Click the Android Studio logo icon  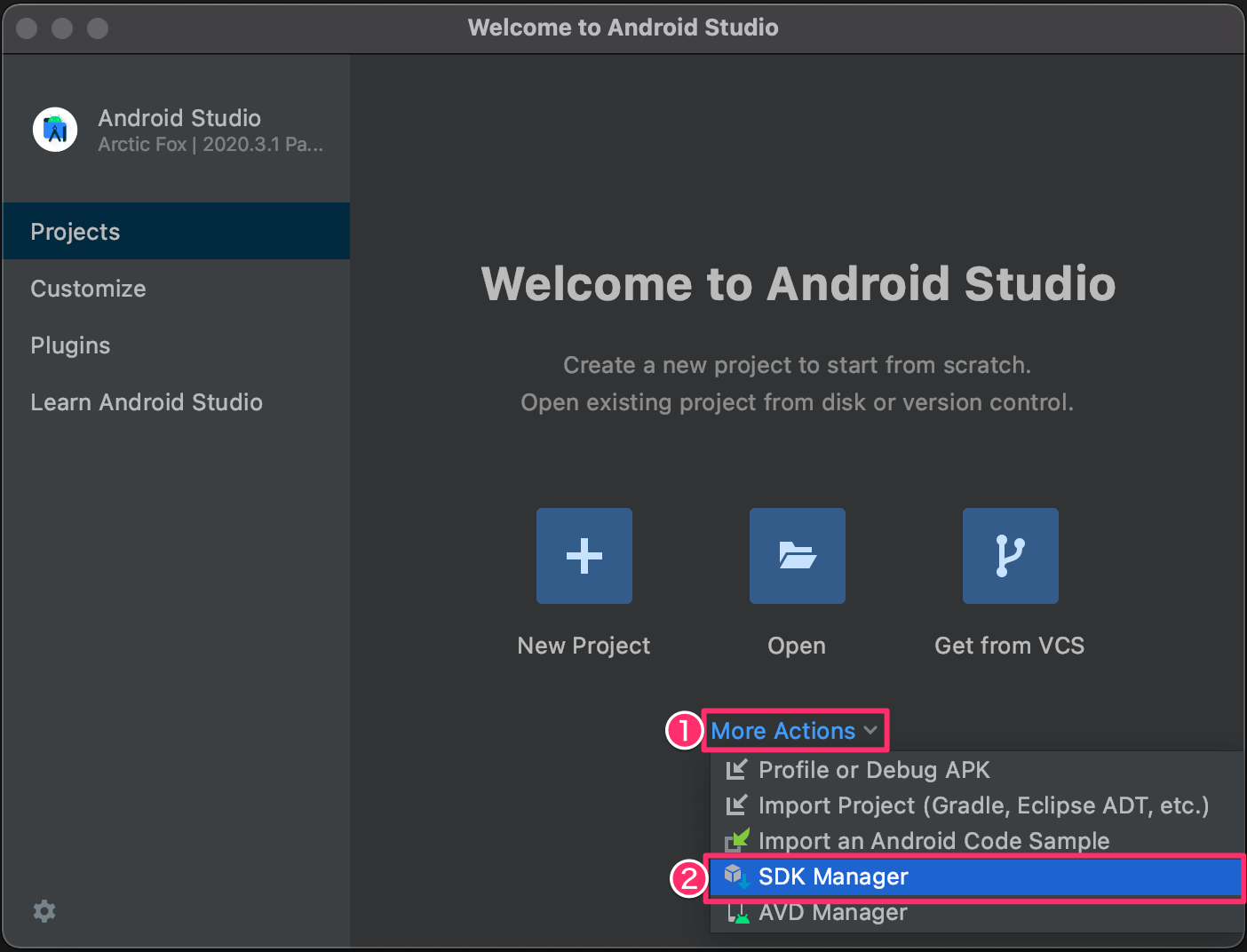coord(55,130)
